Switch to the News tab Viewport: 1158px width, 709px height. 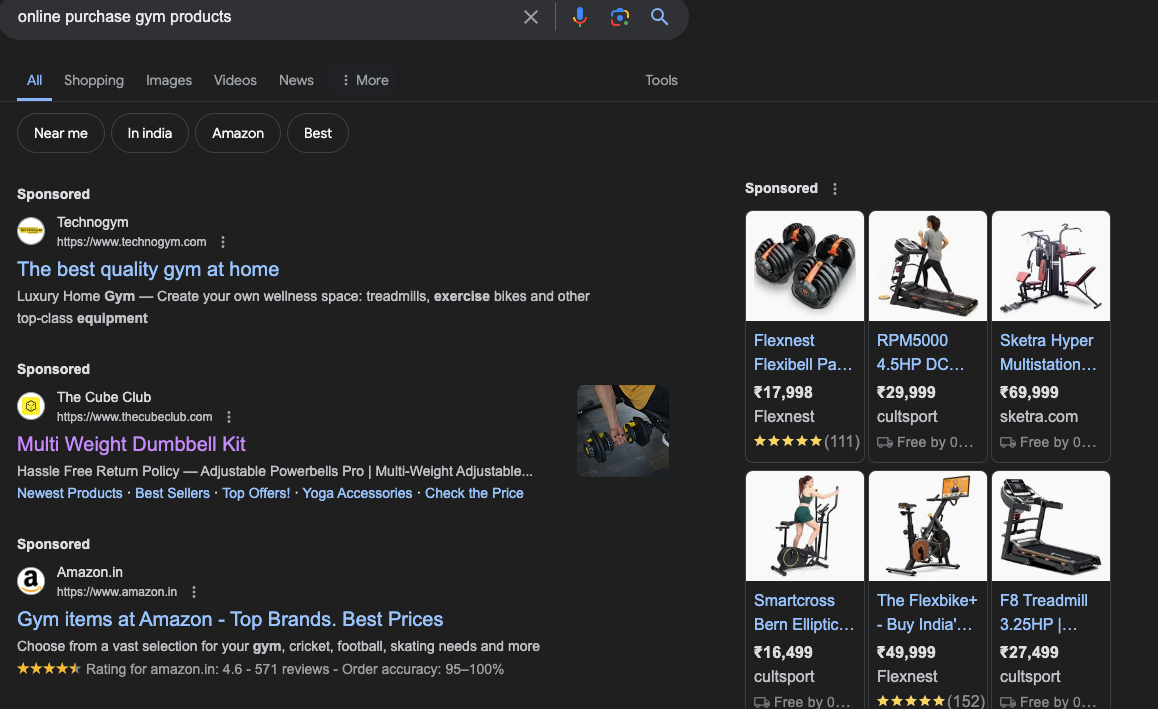click(296, 81)
